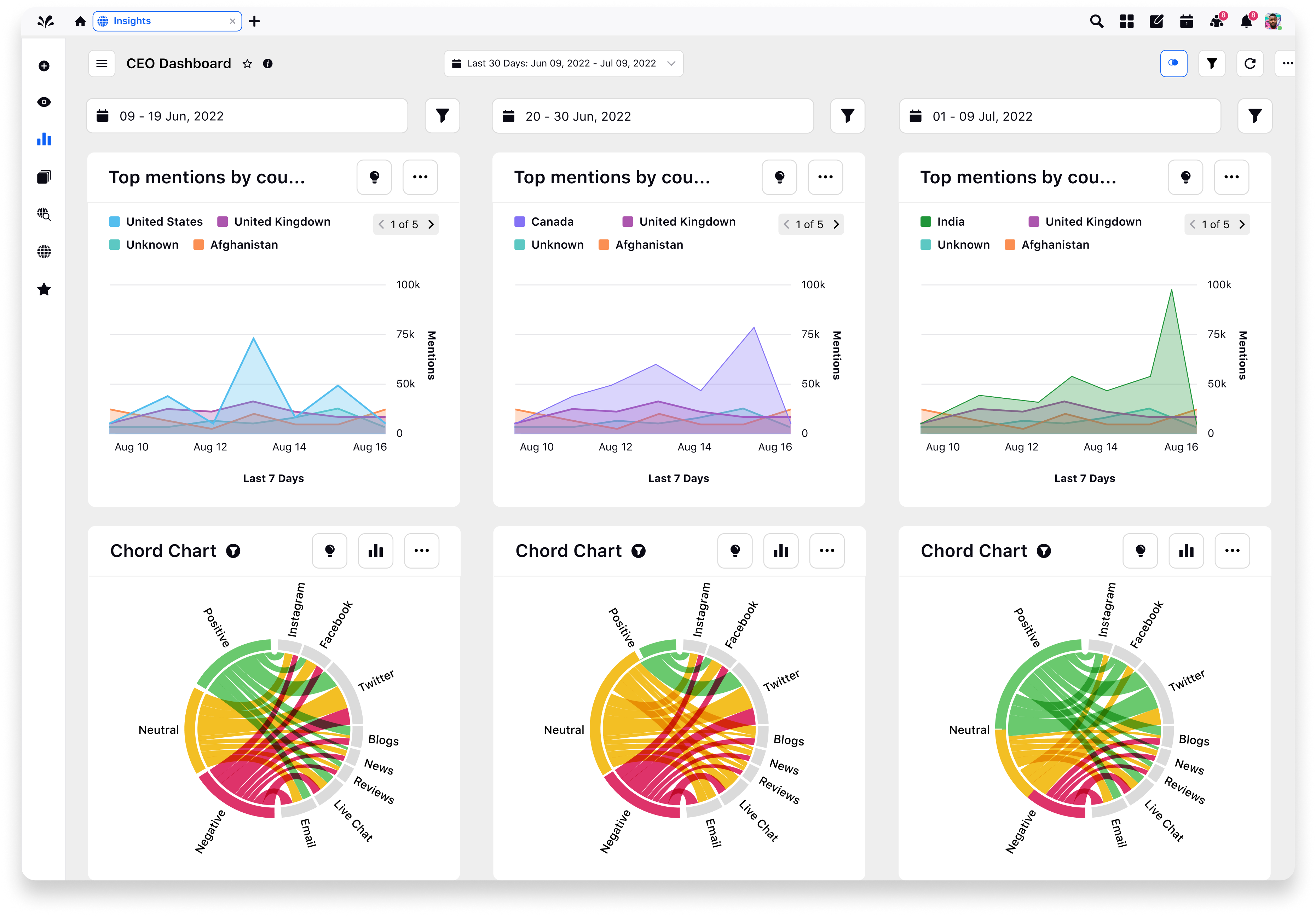1316x916 pixels.
Task: Open the dashboard-level filter icon
Action: point(1212,64)
